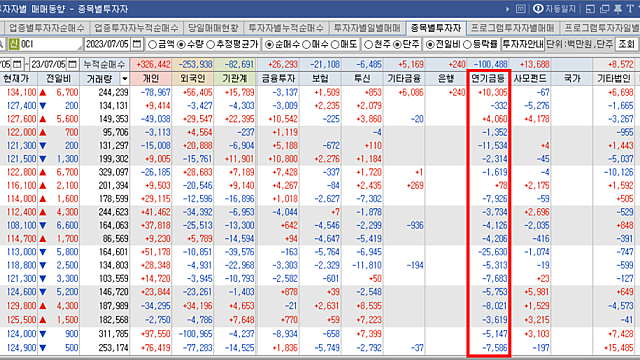Click the 개인 cell +97,550
The image size is (640, 360).
tap(151, 334)
